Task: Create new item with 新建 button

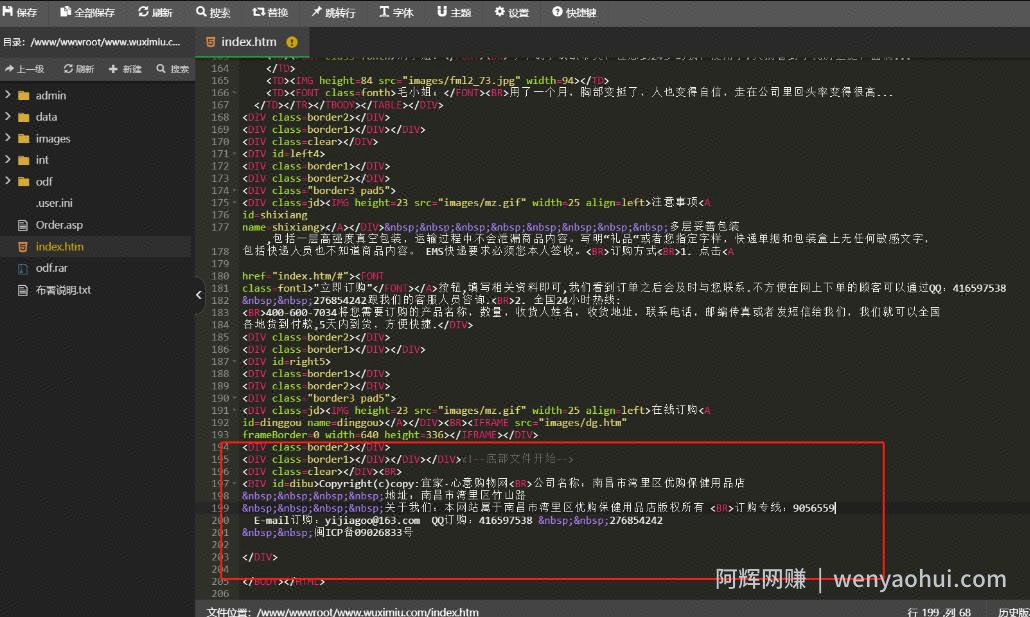Action: pyautogui.click(x=125, y=68)
